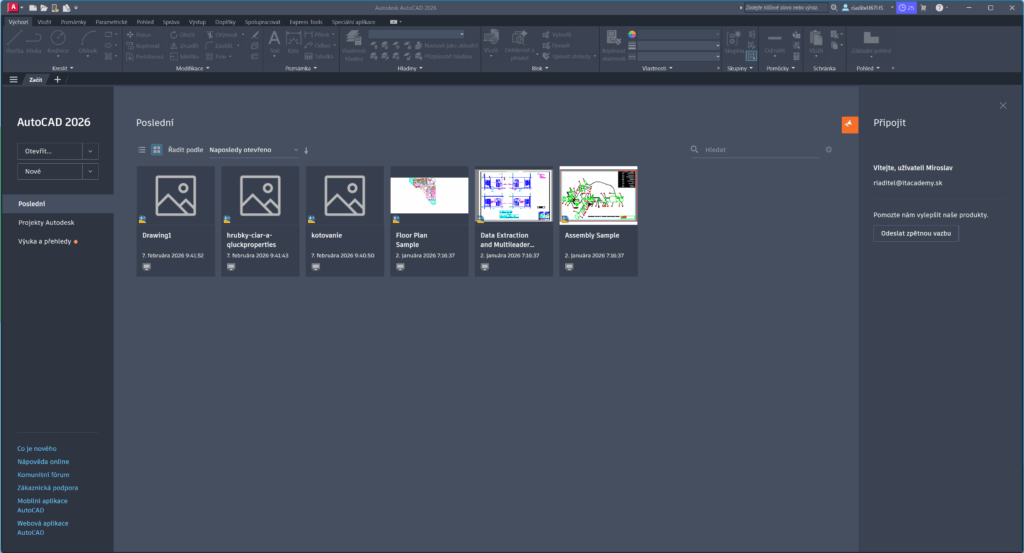The width and height of the screenshot is (1024, 553).
Task: Click the Posun move tool
Action: (x=138, y=35)
